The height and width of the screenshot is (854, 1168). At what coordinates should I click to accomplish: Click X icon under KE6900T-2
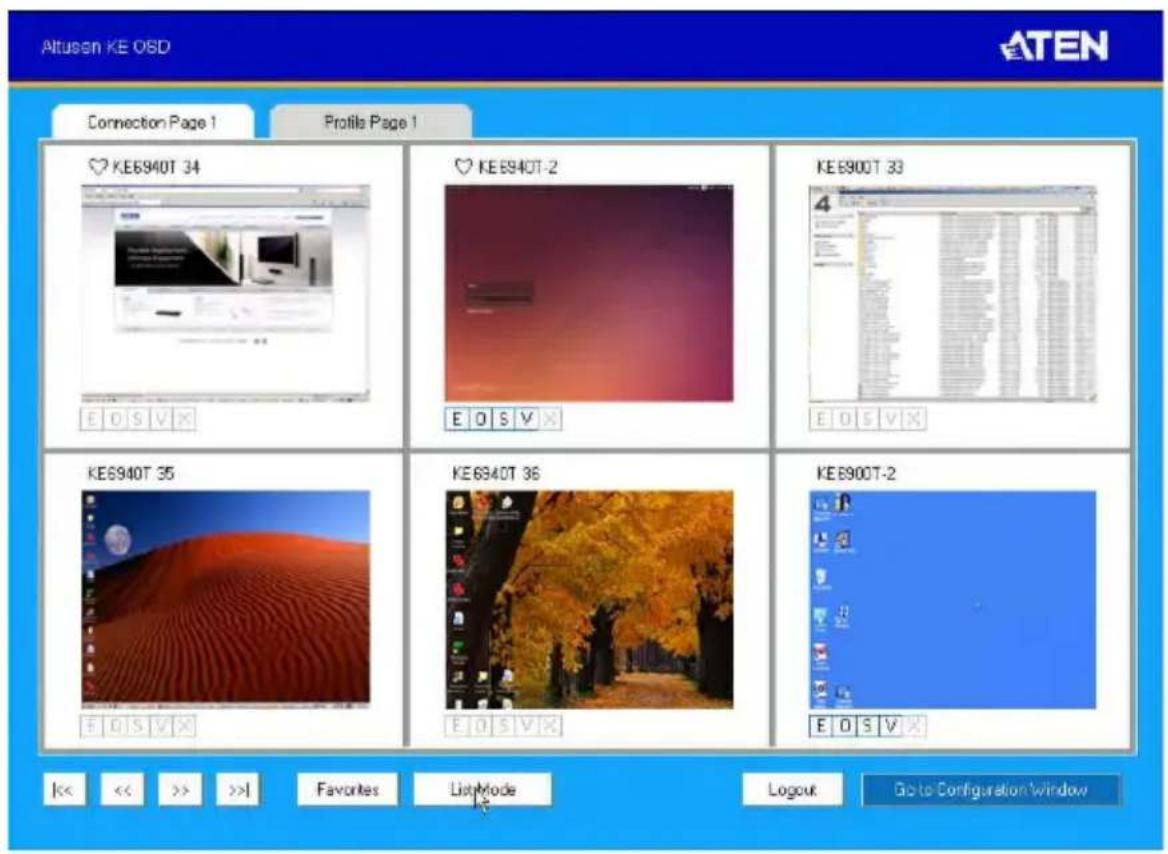click(915, 725)
